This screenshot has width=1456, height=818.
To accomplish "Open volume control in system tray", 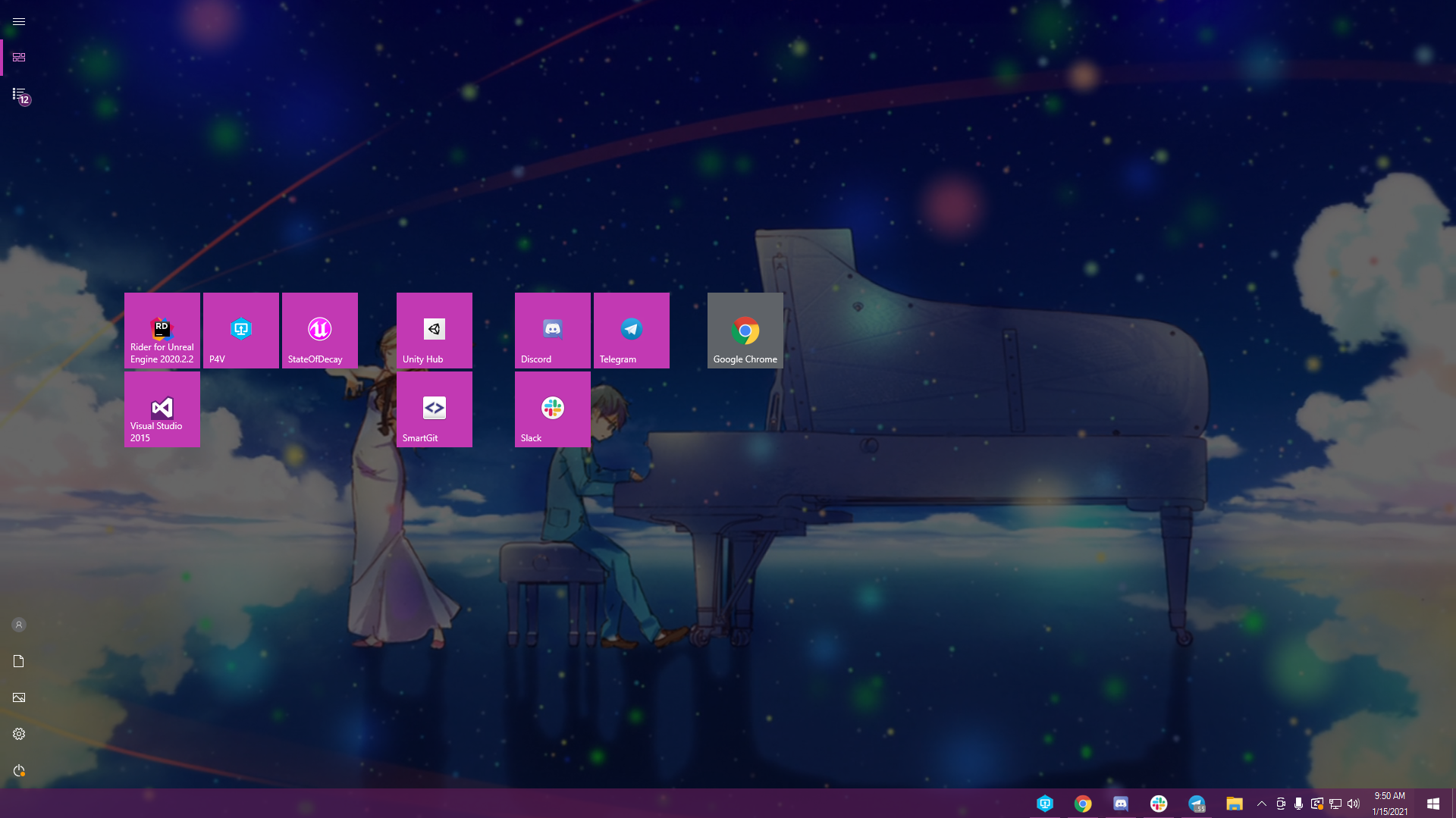I will (1354, 804).
